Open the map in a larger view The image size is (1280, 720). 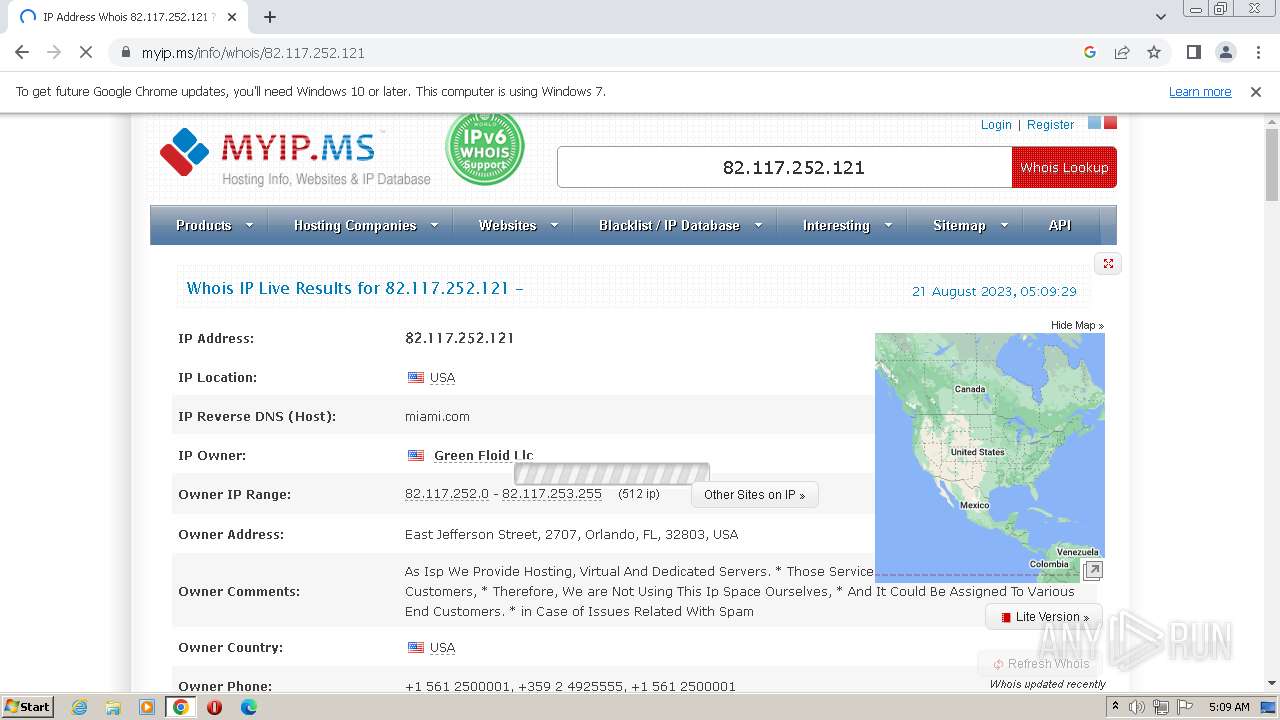pos(1093,571)
